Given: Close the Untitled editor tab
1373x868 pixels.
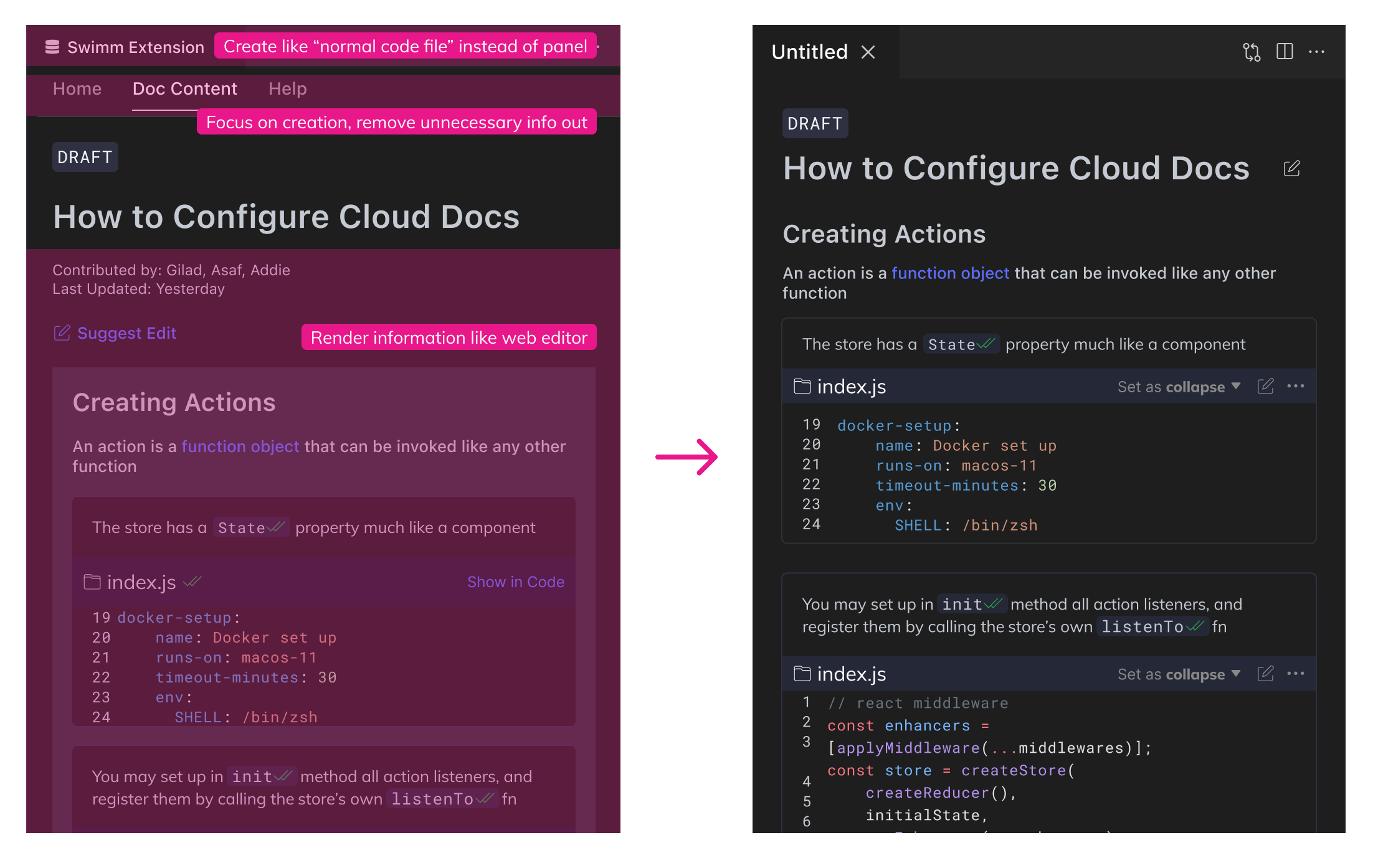Looking at the screenshot, I should pos(868,52).
